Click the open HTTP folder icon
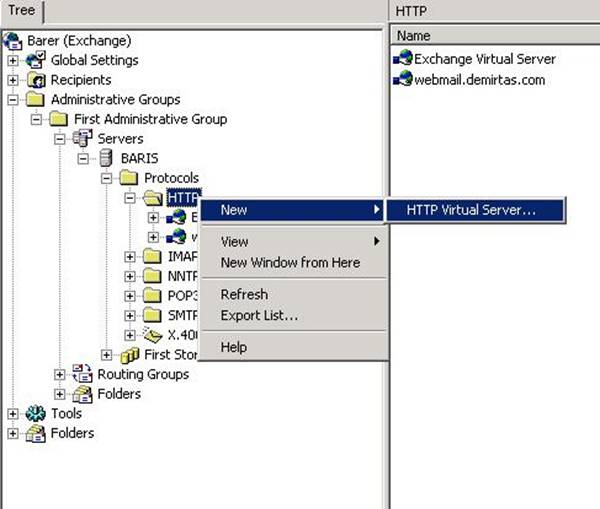Screen dimensions: 600x509 (153, 198)
